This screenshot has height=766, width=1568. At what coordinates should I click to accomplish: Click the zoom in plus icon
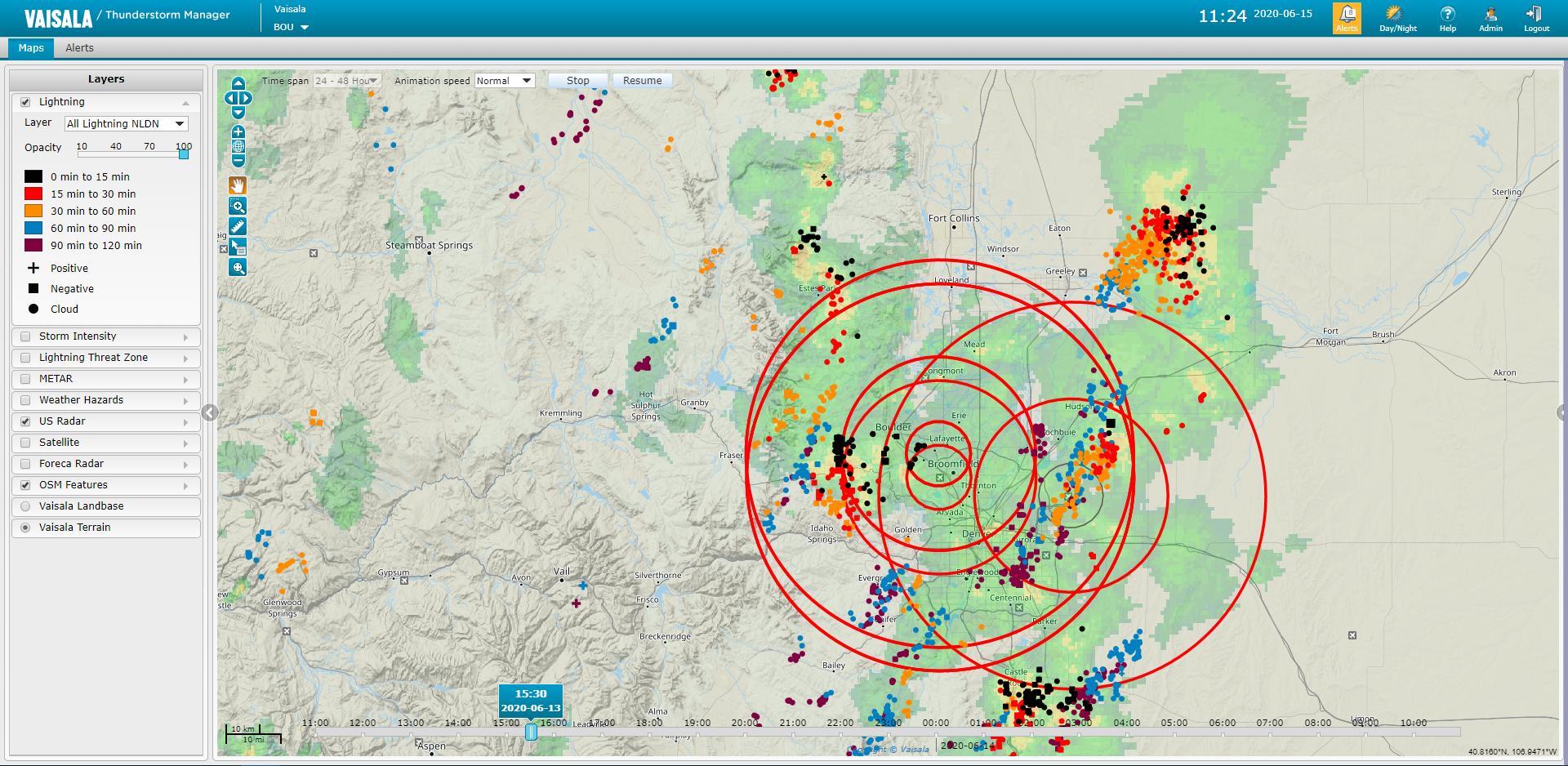click(x=237, y=131)
